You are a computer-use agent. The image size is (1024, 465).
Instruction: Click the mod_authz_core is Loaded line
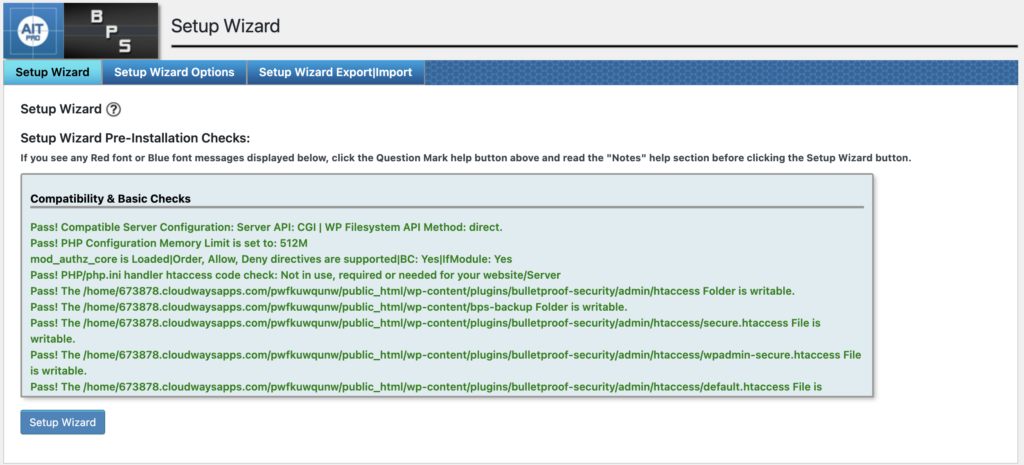tap(271, 259)
